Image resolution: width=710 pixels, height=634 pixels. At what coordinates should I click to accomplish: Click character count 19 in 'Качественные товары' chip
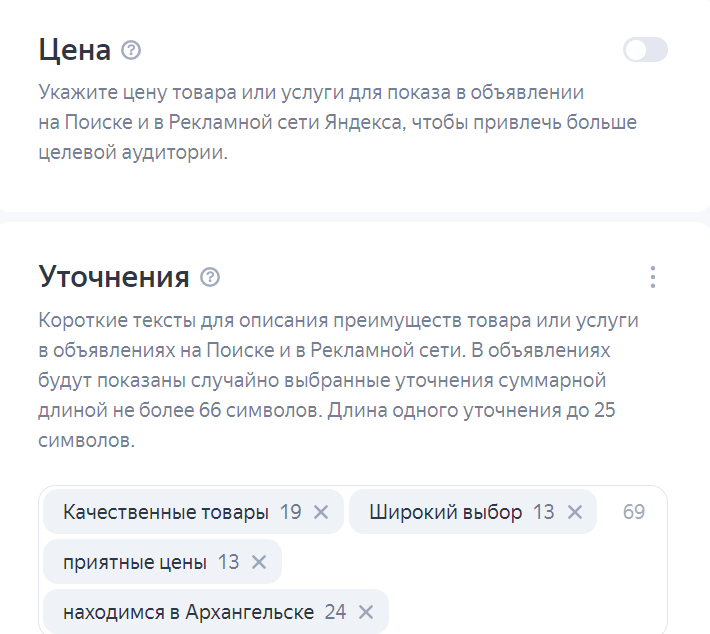290,512
